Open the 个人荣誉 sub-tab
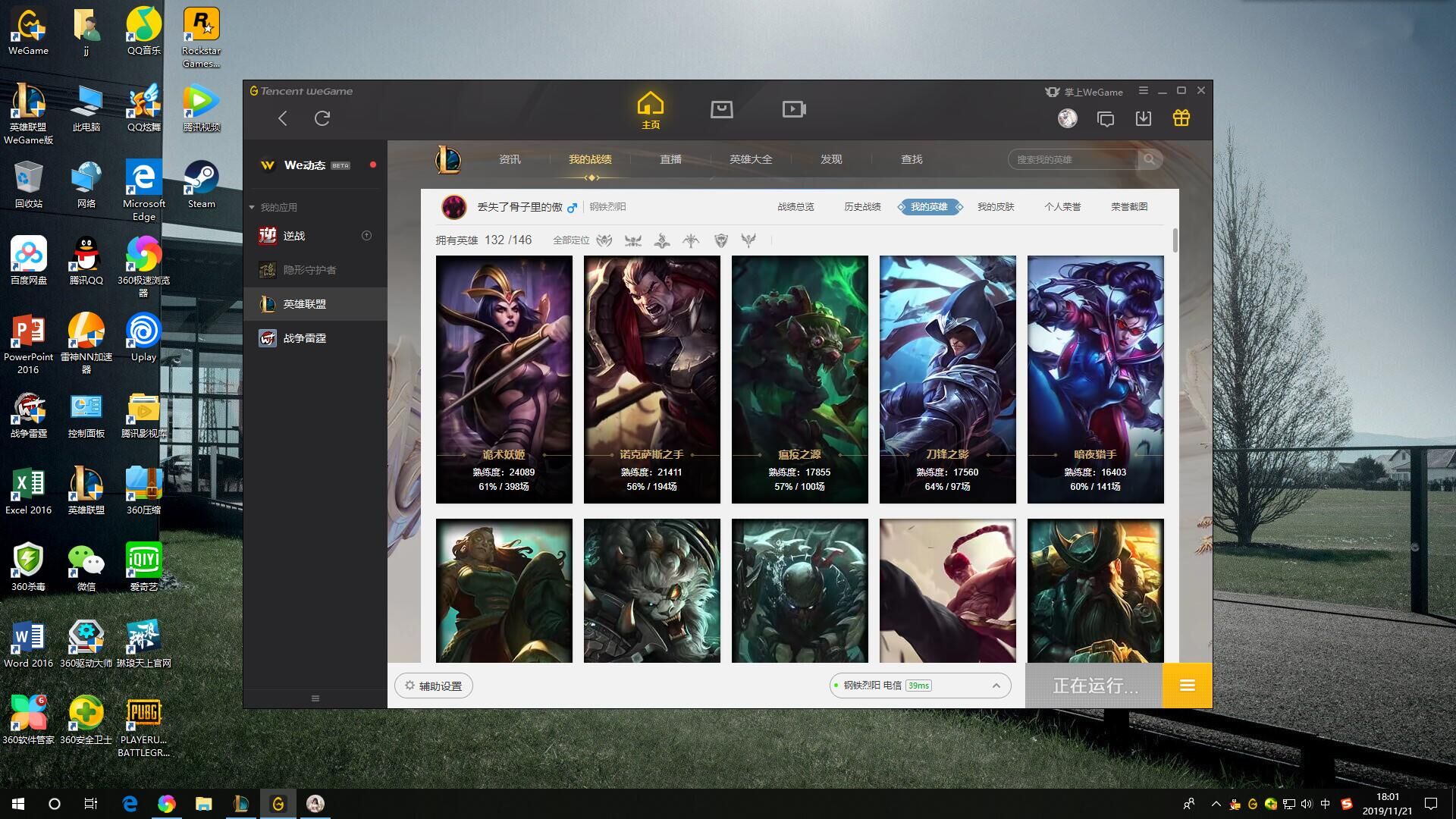 click(1062, 207)
